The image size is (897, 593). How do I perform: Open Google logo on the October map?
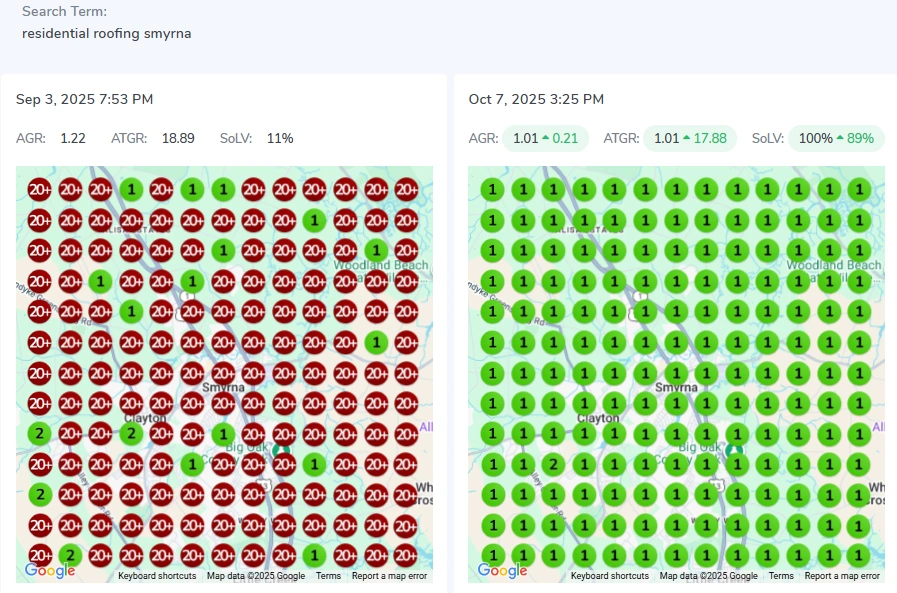[x=503, y=571]
